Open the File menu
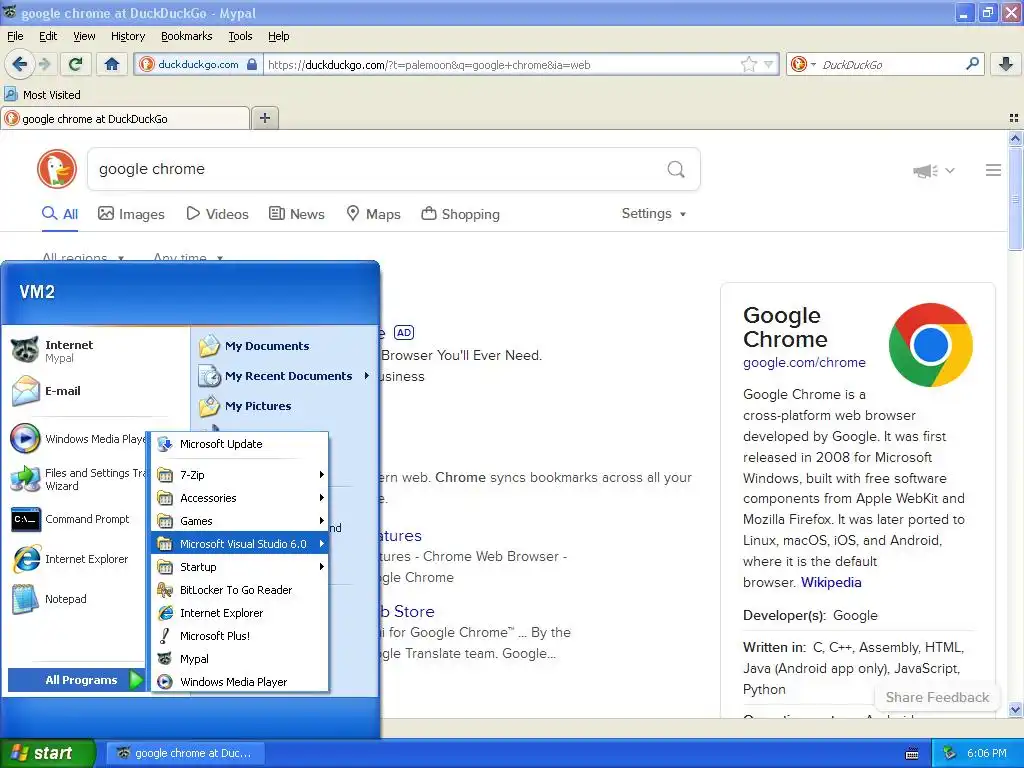The image size is (1024, 768). (x=15, y=36)
